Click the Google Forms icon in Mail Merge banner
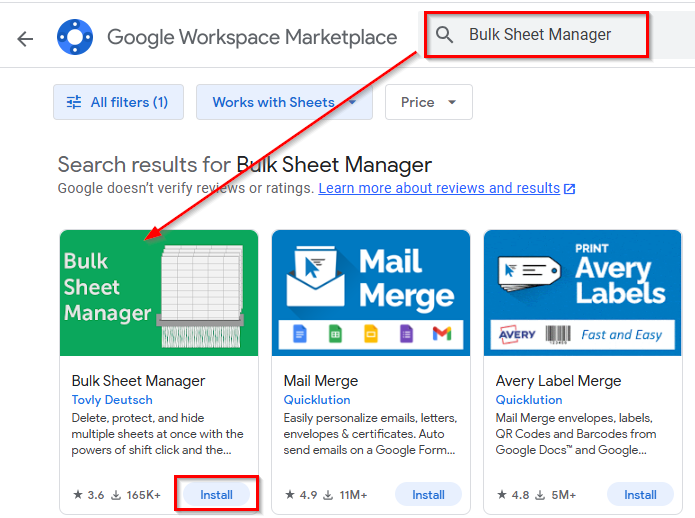This screenshot has height=518, width=695. pos(406,334)
